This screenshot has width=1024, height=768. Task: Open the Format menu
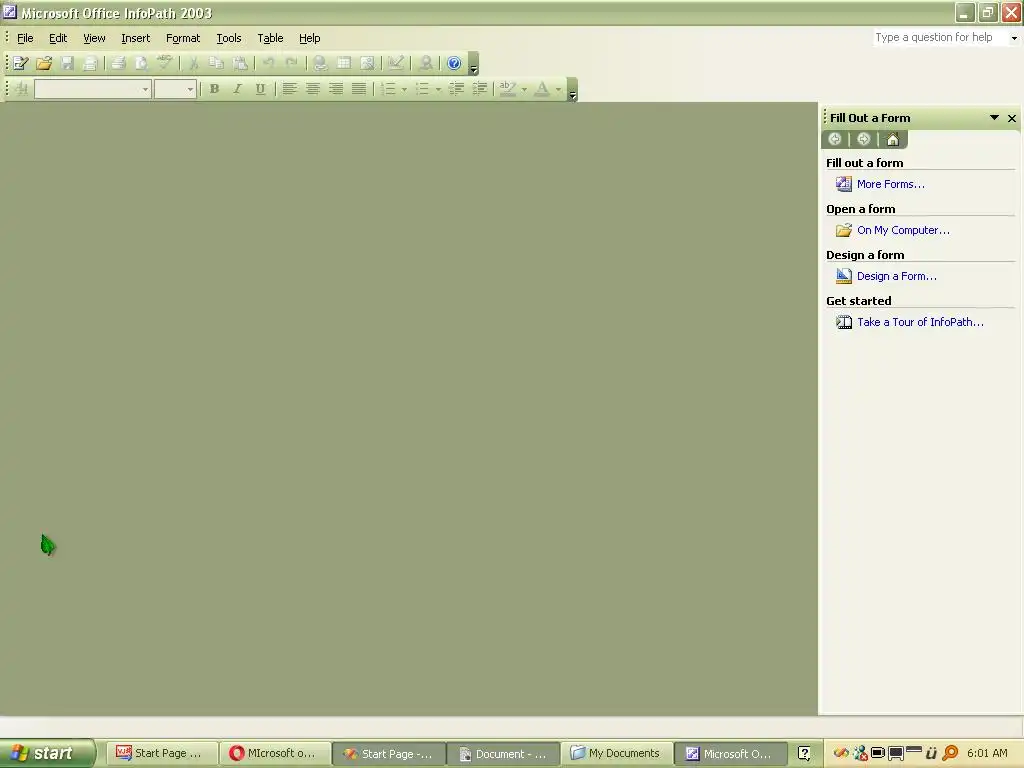pyautogui.click(x=183, y=38)
